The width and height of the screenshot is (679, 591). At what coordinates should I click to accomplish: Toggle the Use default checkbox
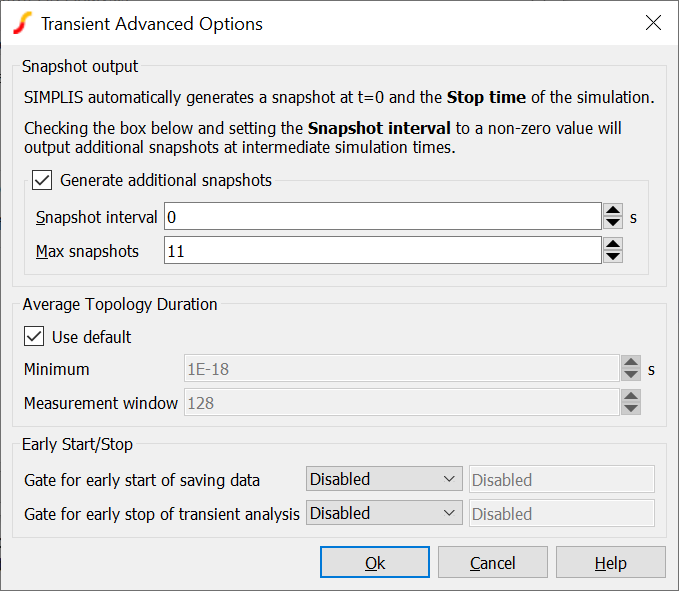(34, 337)
